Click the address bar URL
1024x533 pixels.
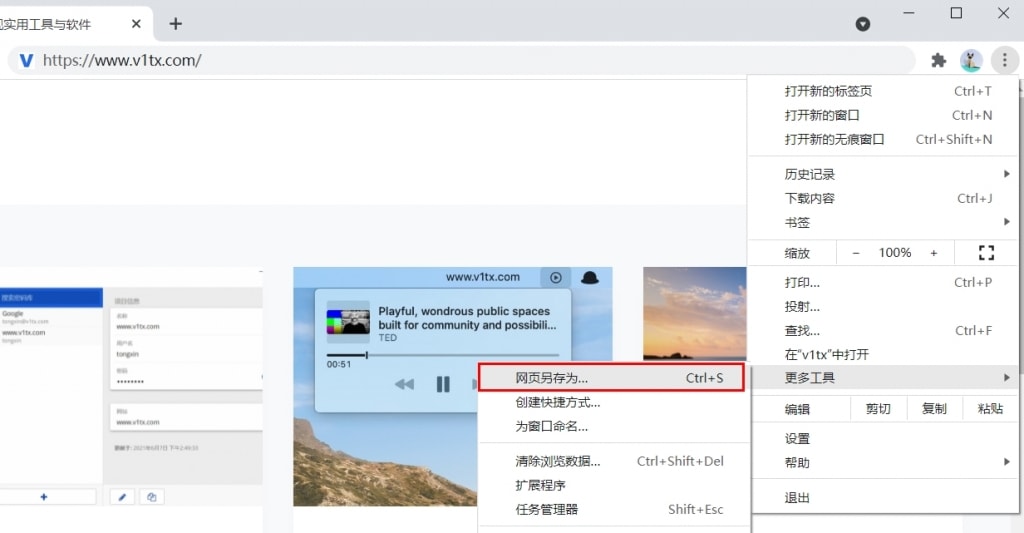point(122,61)
